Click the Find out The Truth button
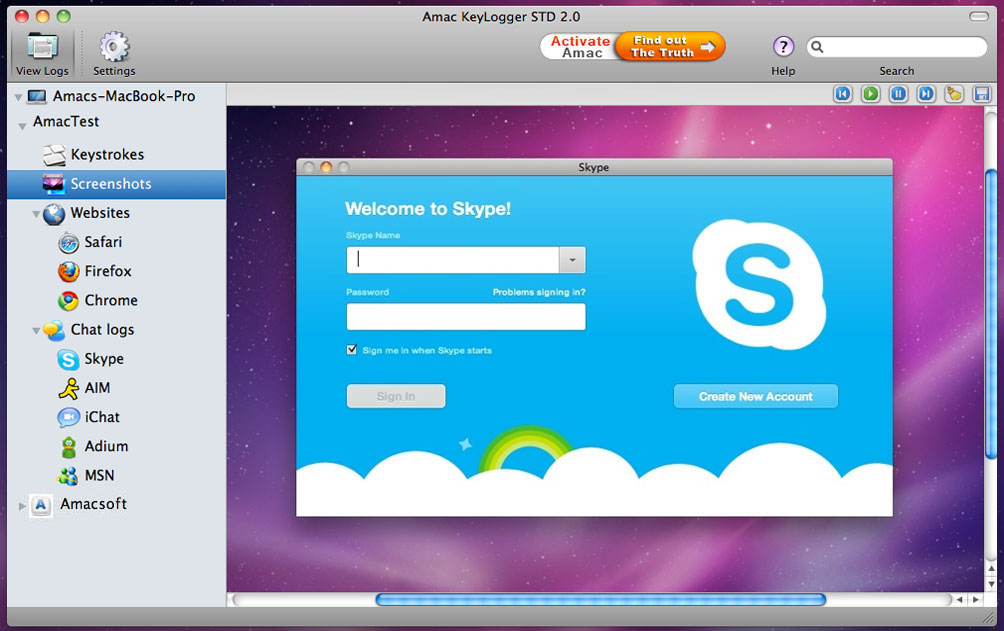This screenshot has width=1004, height=631. (x=670, y=47)
